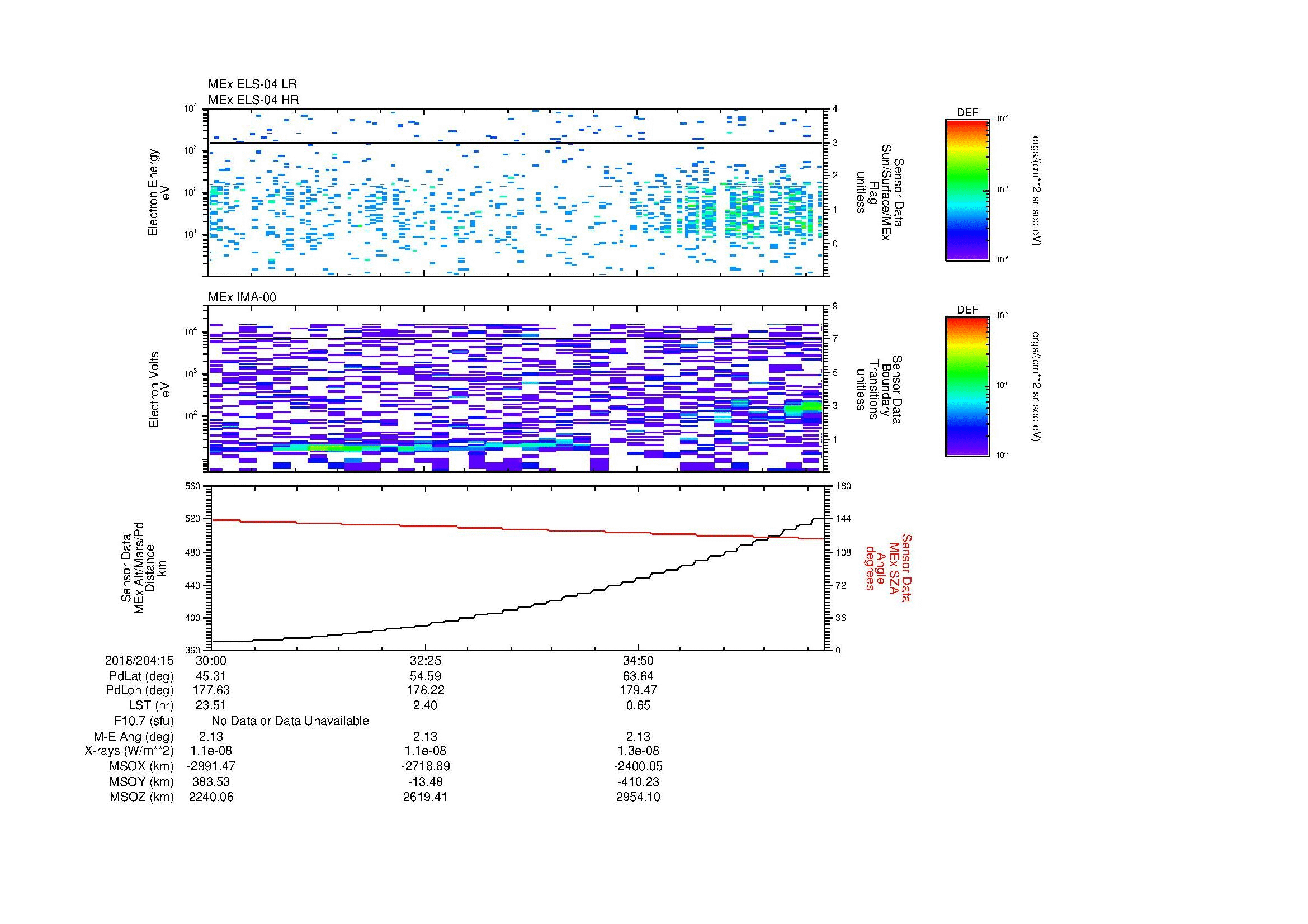Click MSOZ value 2954.10
Screen dimensions: 1308x924
pyautogui.click(x=638, y=797)
